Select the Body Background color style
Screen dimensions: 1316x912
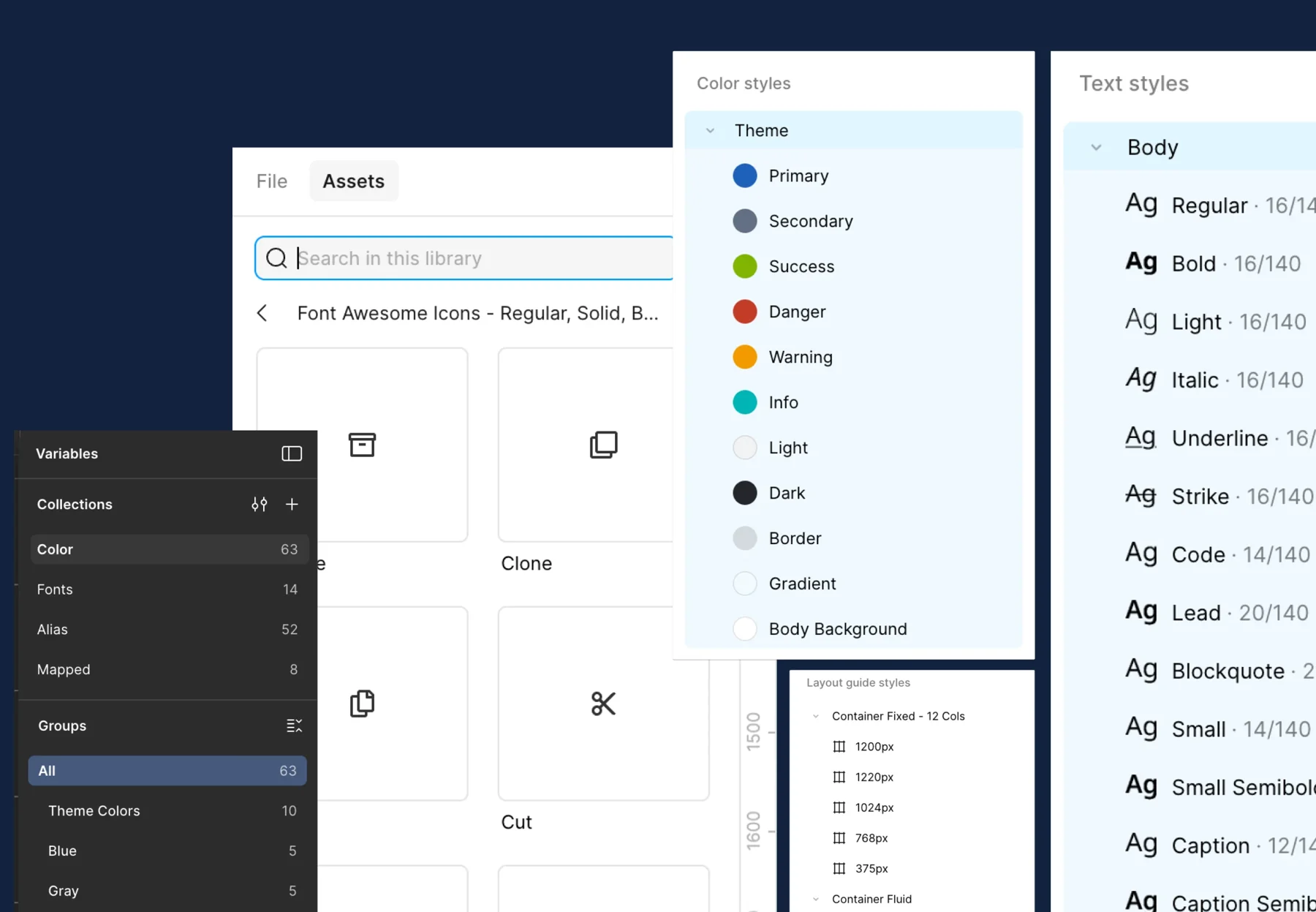click(854, 629)
